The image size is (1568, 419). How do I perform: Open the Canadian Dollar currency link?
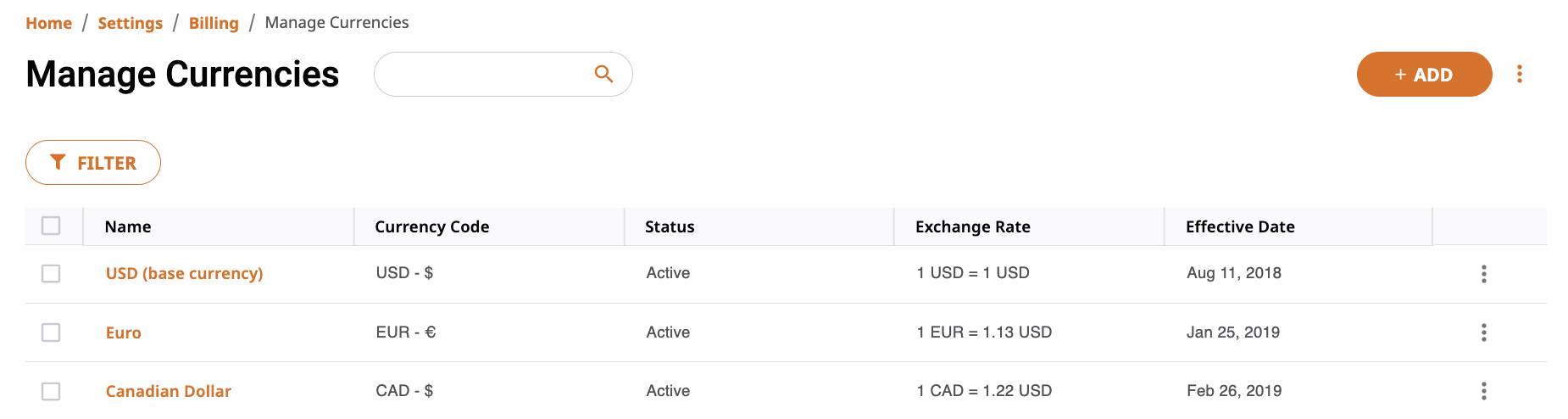point(169,391)
